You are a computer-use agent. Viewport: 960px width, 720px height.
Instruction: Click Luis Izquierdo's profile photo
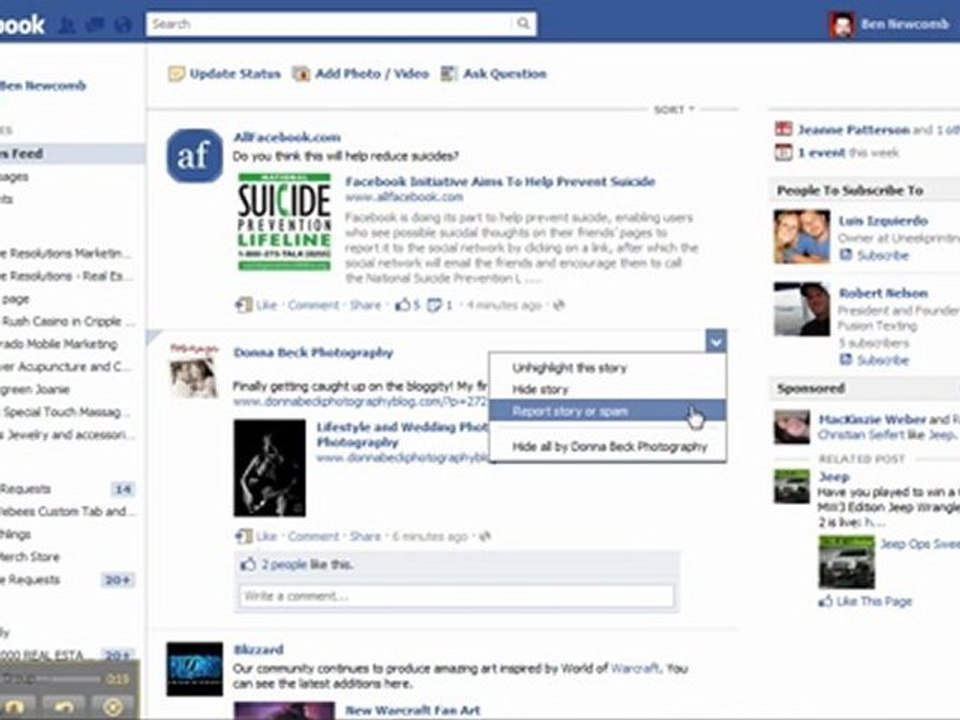pos(802,236)
